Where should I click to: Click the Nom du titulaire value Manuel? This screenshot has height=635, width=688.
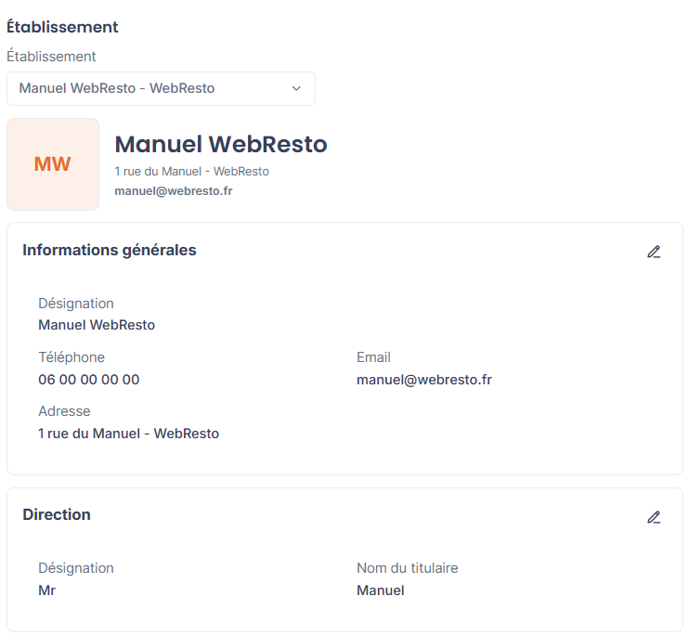(x=380, y=591)
